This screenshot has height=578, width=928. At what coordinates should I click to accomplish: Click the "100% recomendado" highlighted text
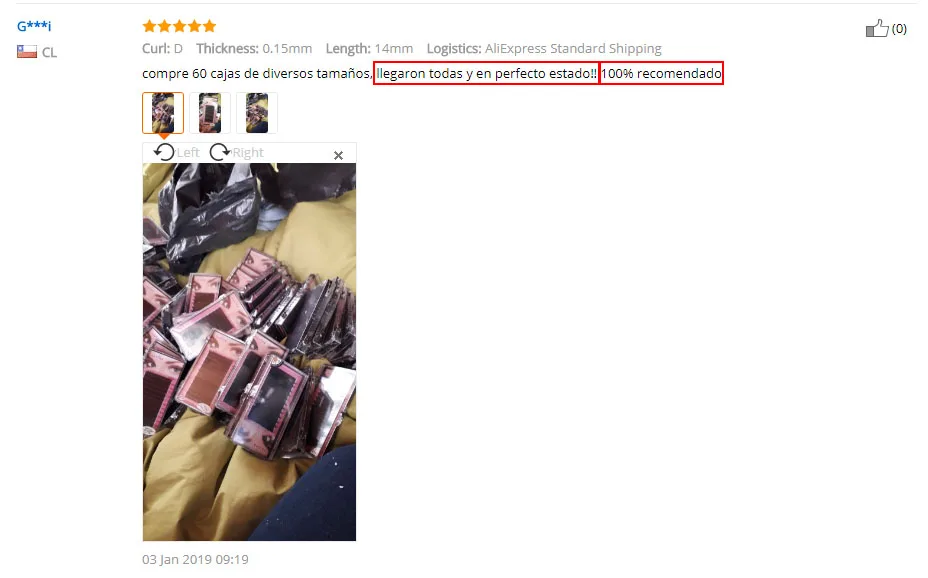click(x=661, y=73)
